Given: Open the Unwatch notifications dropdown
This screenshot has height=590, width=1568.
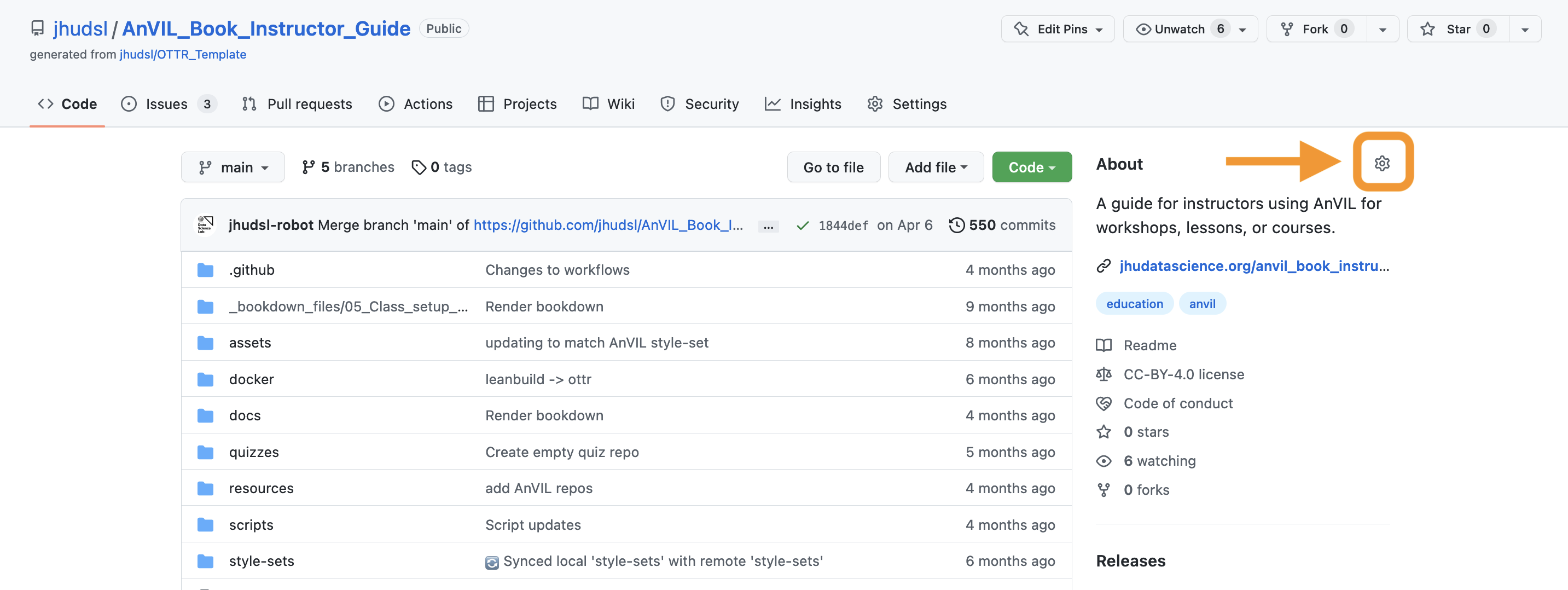Looking at the screenshot, I should tap(1190, 28).
